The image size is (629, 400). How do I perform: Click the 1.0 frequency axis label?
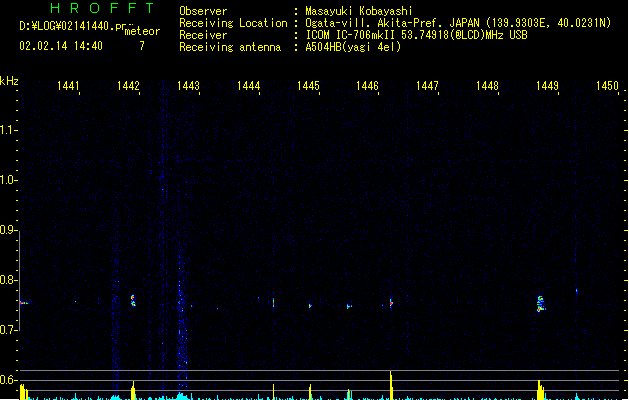(8, 180)
